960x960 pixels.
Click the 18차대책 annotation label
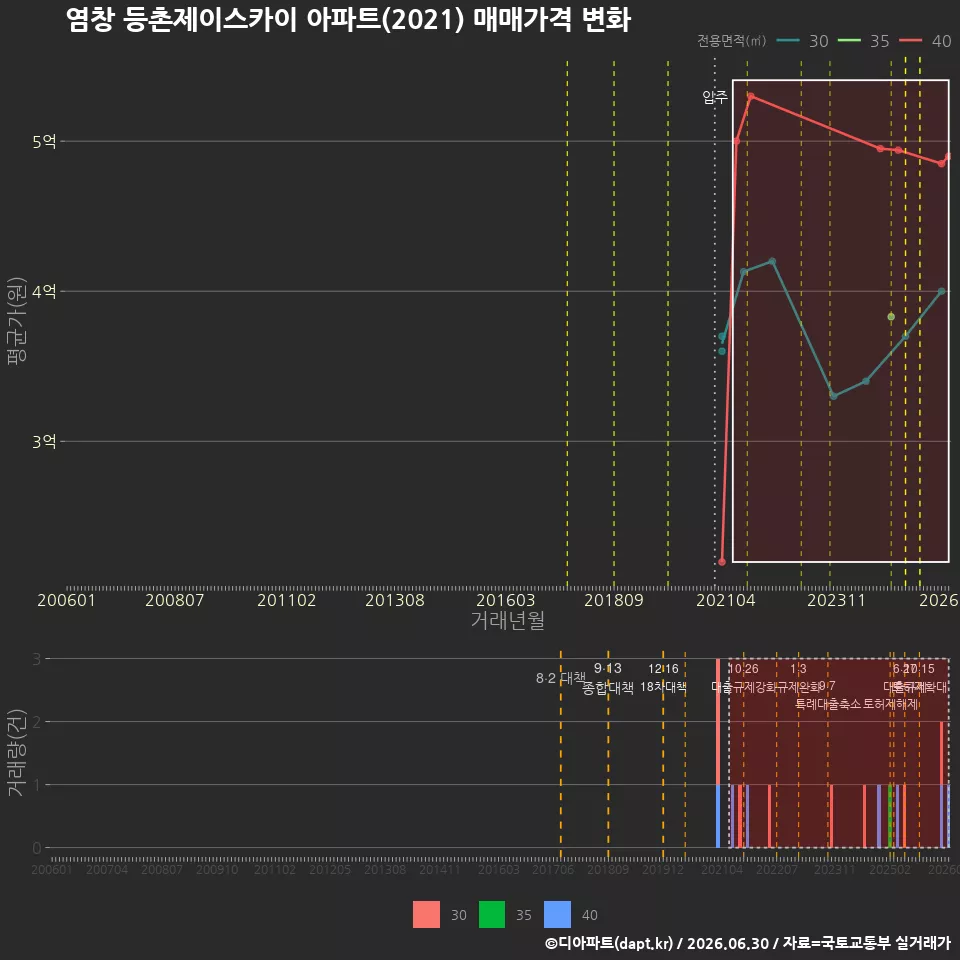click(x=663, y=687)
